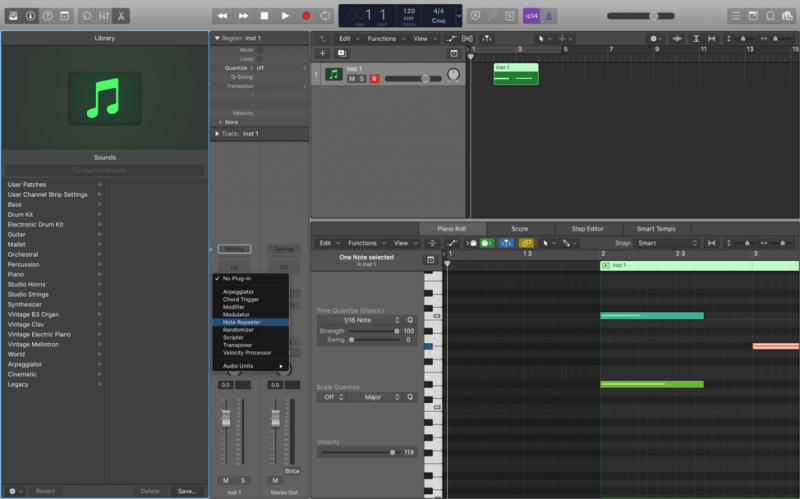
Task: Collapse the Region Inst 1 disclosure triangle
Action: click(x=217, y=38)
